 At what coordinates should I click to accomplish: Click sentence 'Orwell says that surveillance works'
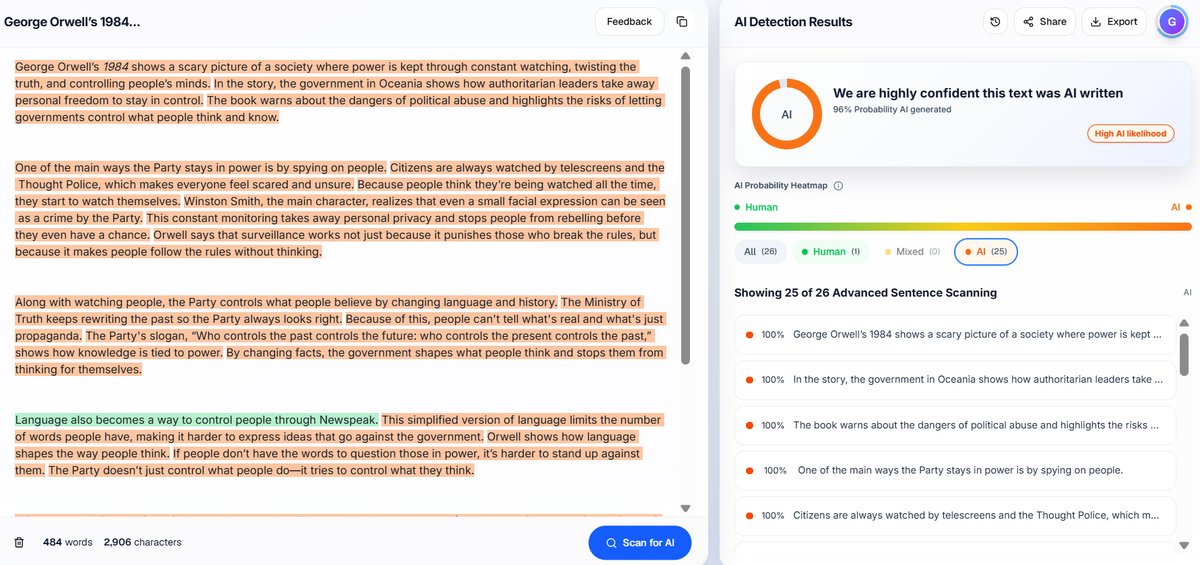point(335,243)
